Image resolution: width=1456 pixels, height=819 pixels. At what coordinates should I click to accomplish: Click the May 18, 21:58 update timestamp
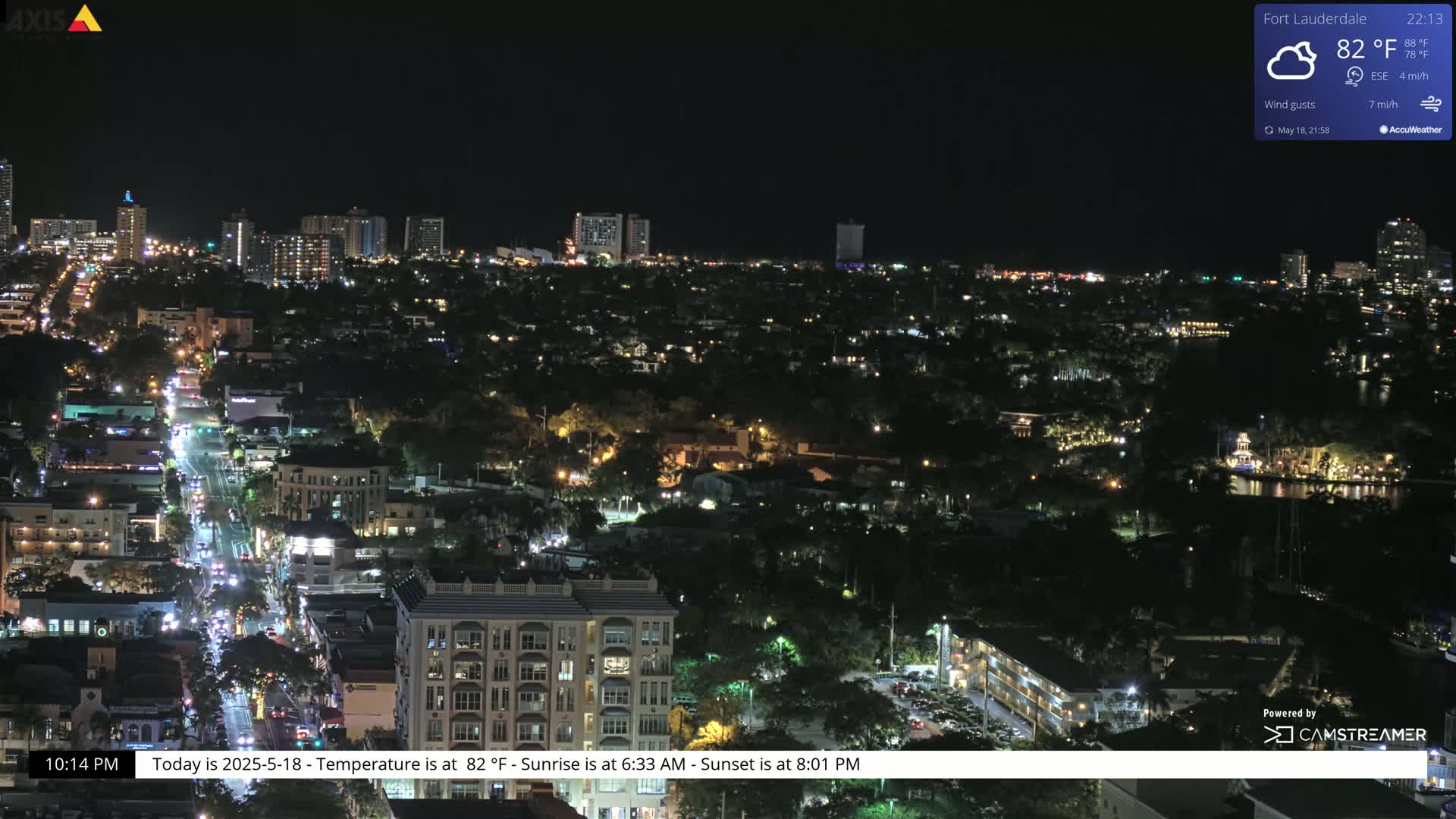coord(1304,130)
